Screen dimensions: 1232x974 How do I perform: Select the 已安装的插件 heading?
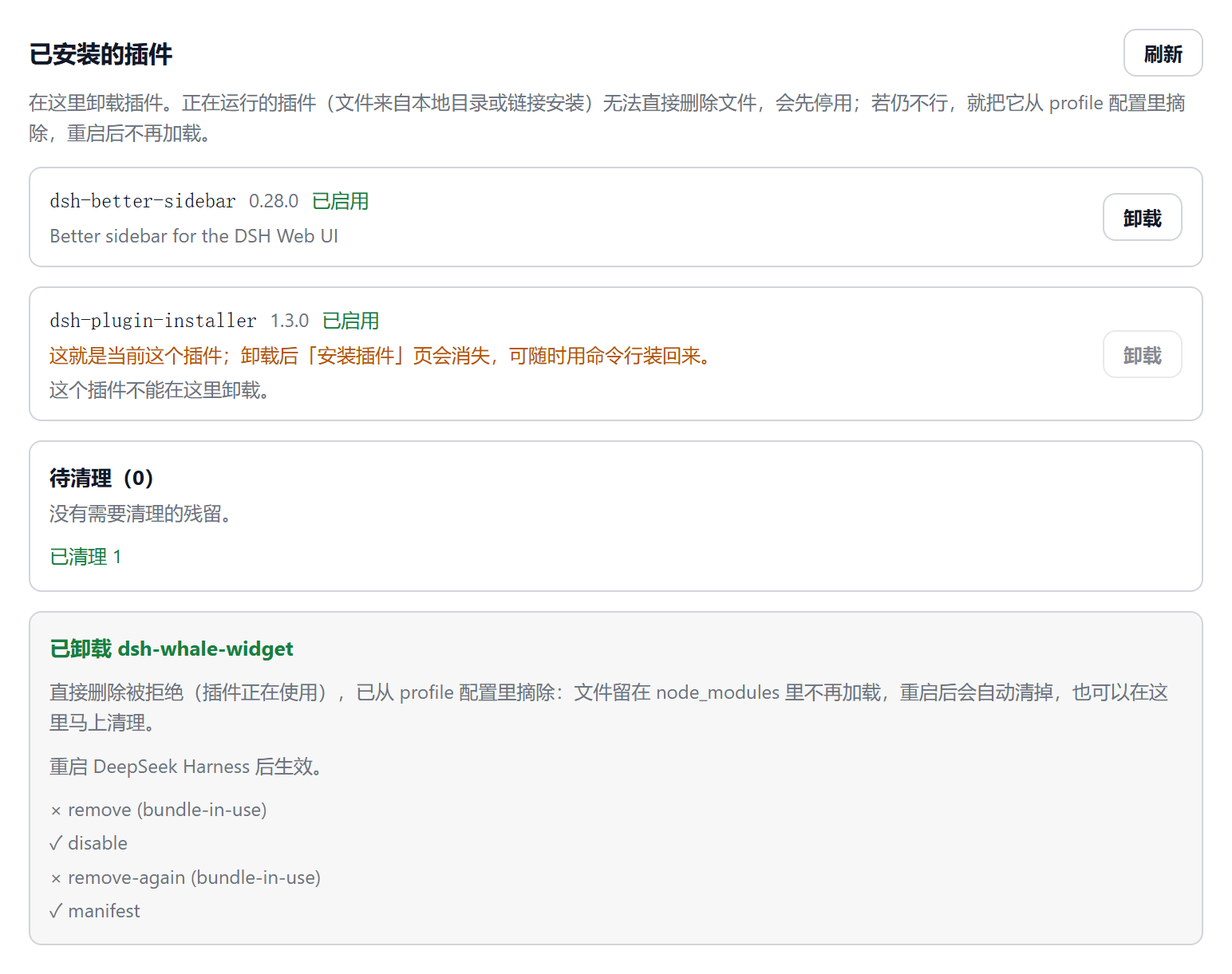(101, 54)
